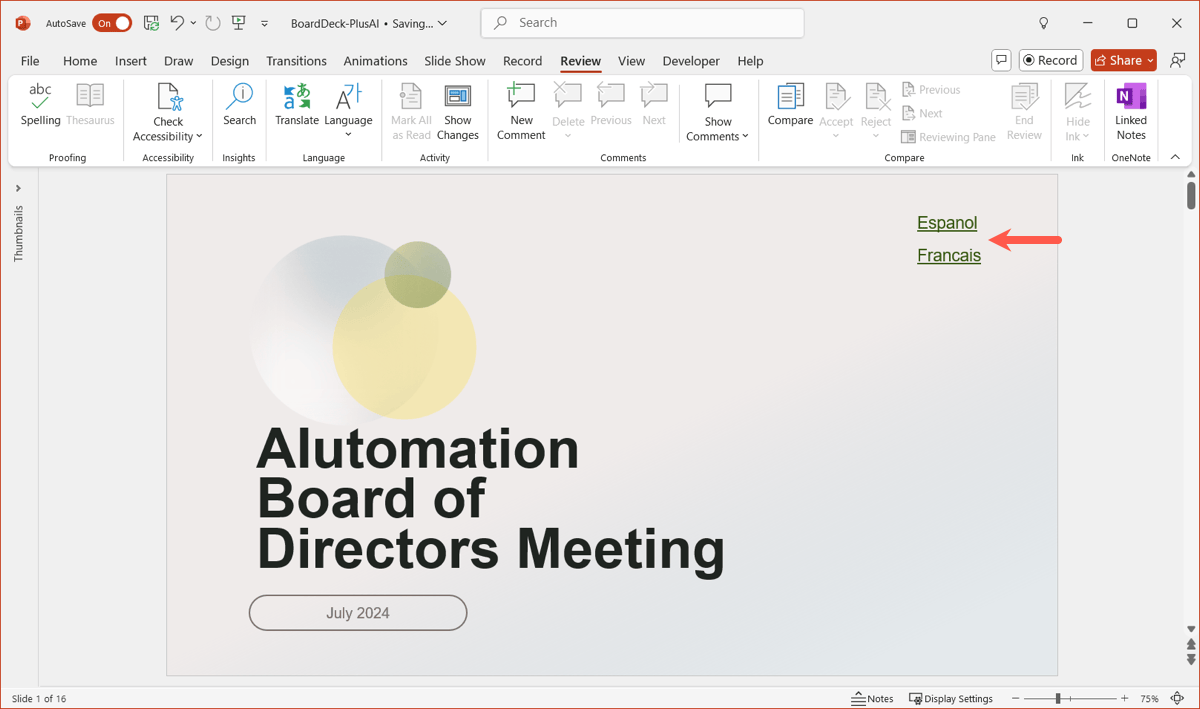Open the Insights Search tool
Screen dimensions: 1200x709
(x=240, y=105)
